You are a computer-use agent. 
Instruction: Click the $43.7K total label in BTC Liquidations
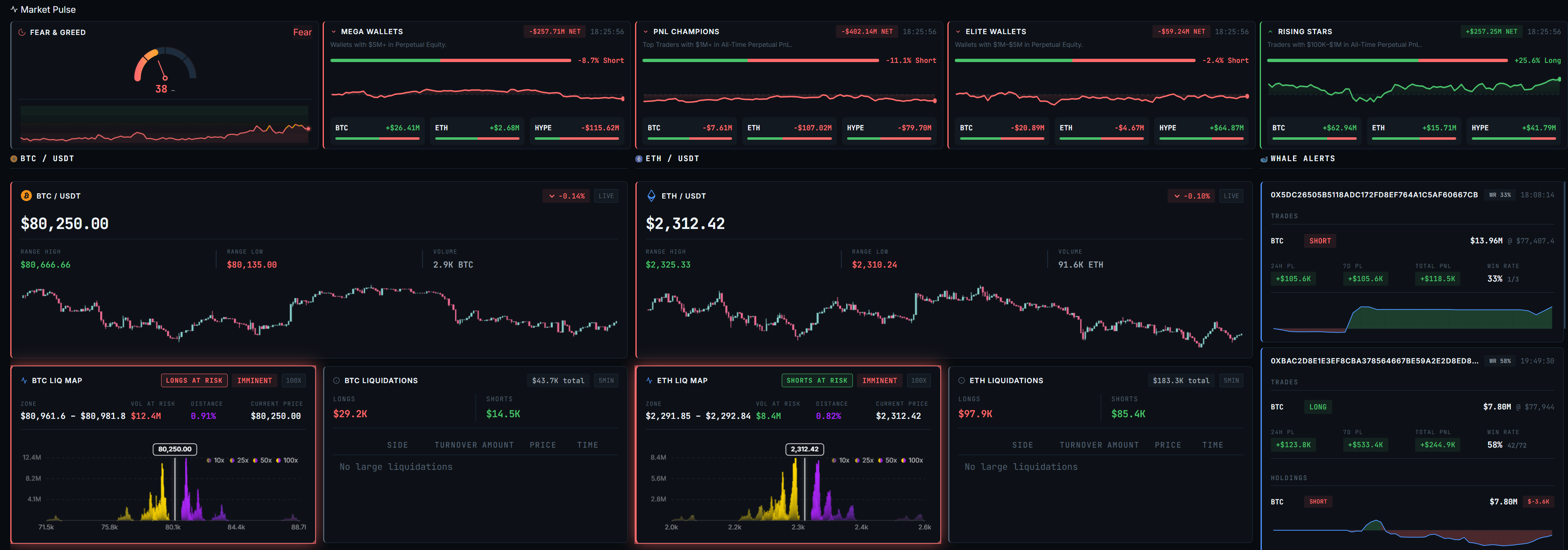(558, 381)
